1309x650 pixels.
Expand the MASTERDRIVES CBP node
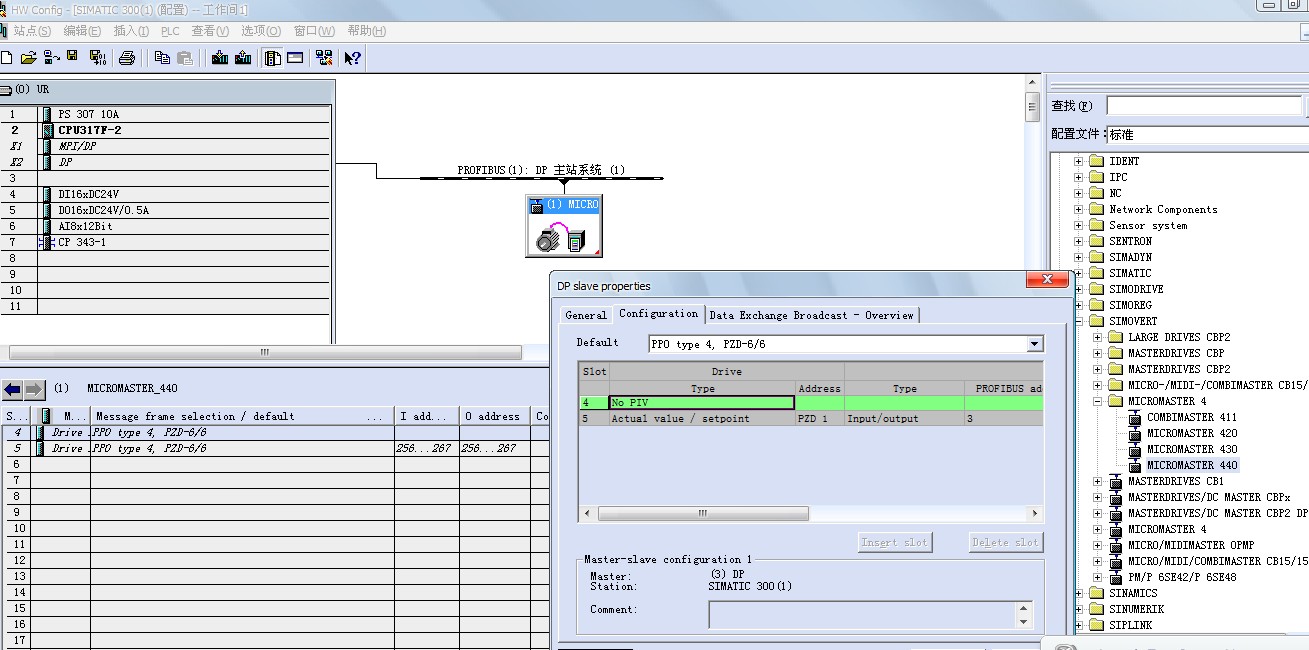click(1097, 353)
